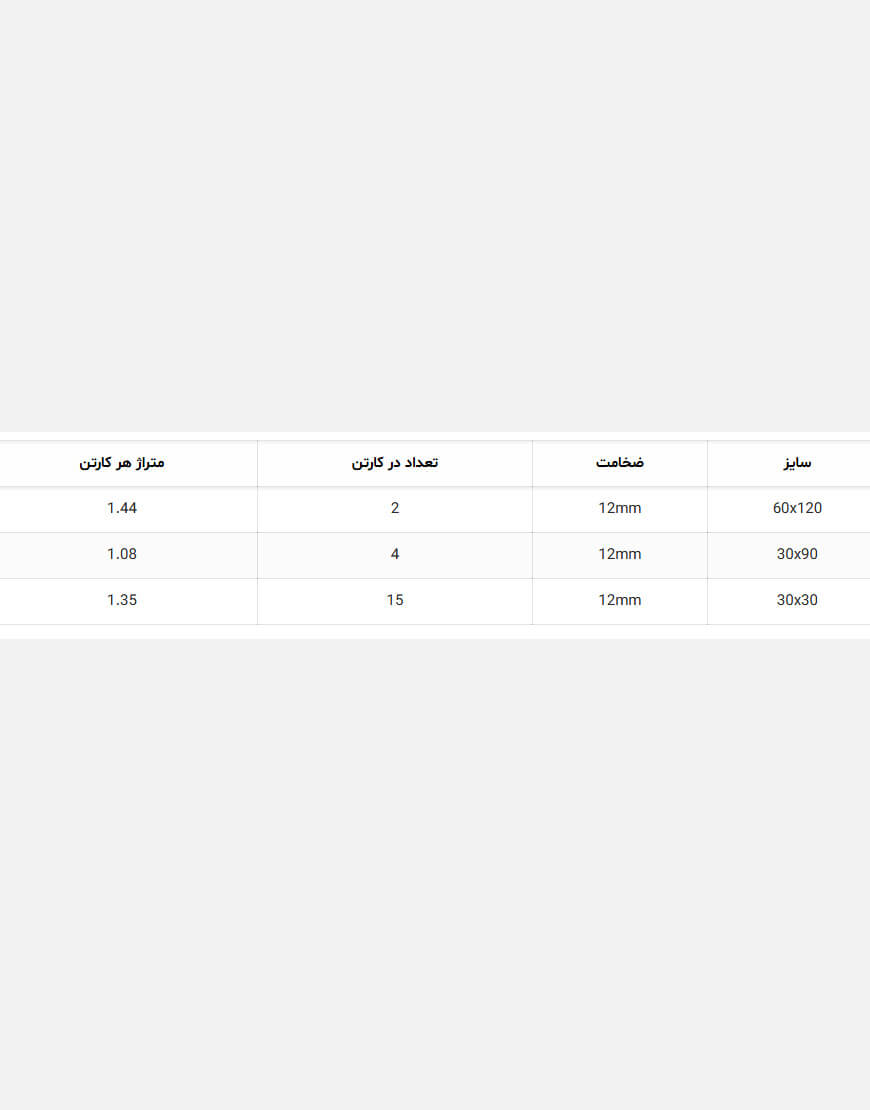The height and width of the screenshot is (1110, 870).
Task: Click the سایز column header
Action: point(796,463)
